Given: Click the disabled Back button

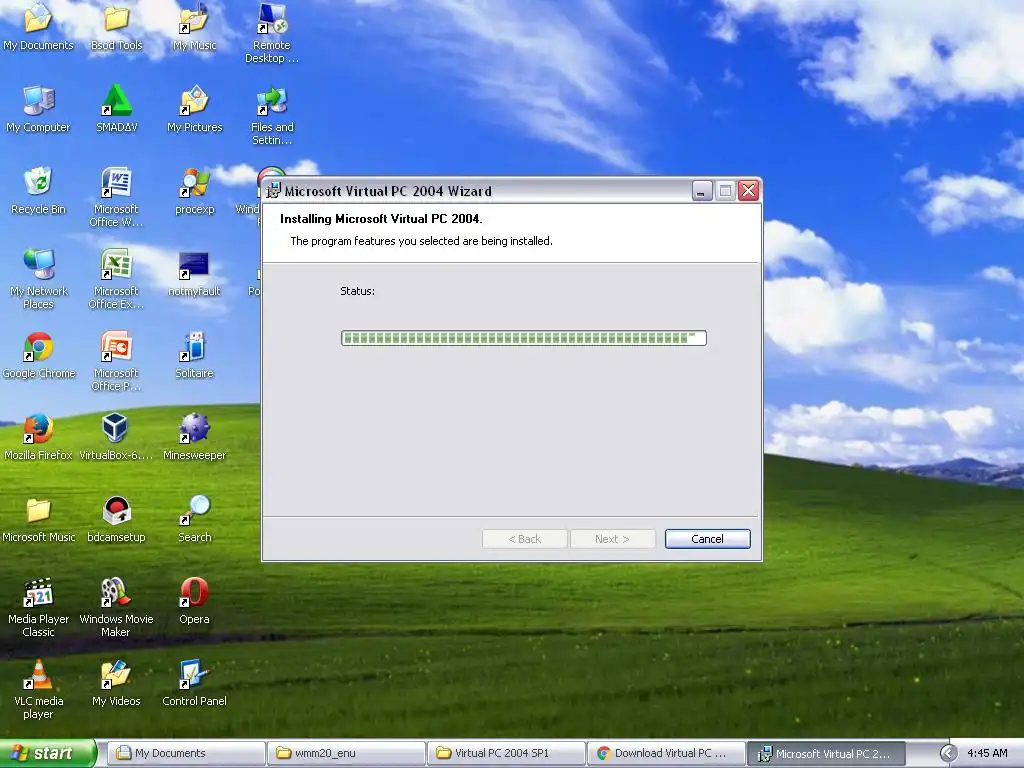Looking at the screenshot, I should [x=524, y=539].
